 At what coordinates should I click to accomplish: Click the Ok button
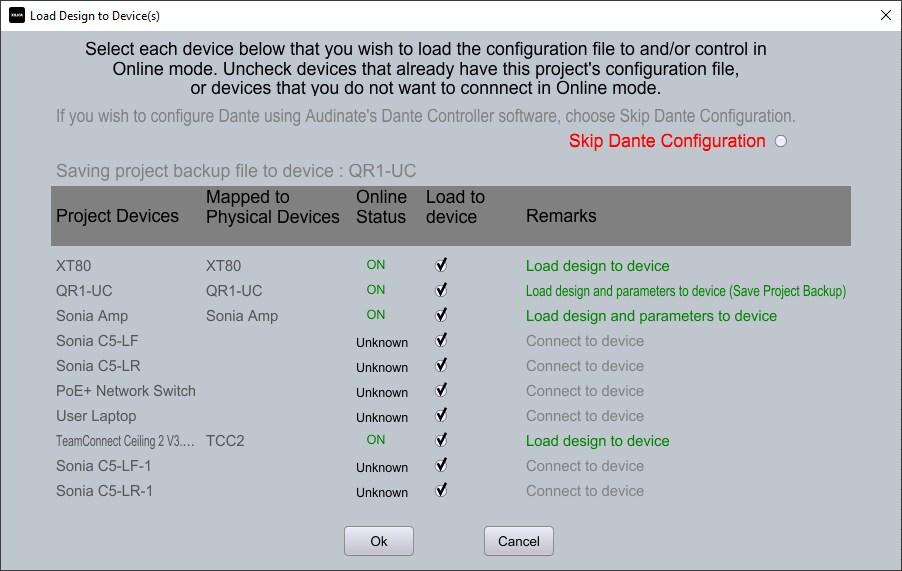tap(379, 541)
